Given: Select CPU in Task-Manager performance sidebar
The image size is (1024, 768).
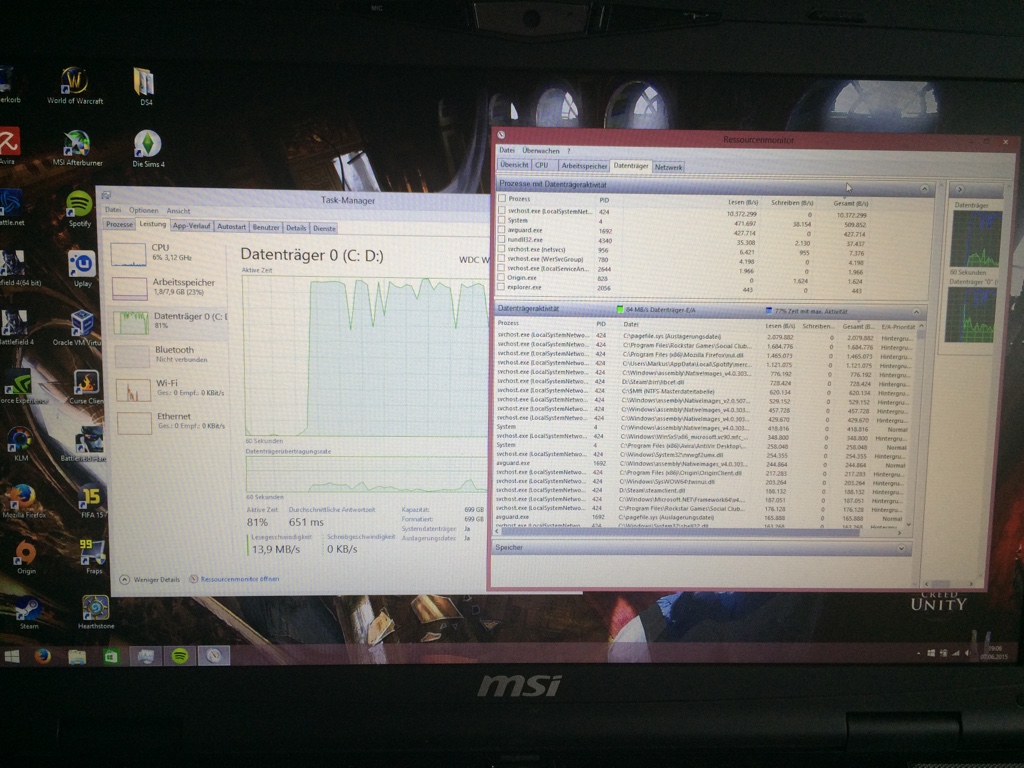Looking at the screenshot, I should coord(167,253).
